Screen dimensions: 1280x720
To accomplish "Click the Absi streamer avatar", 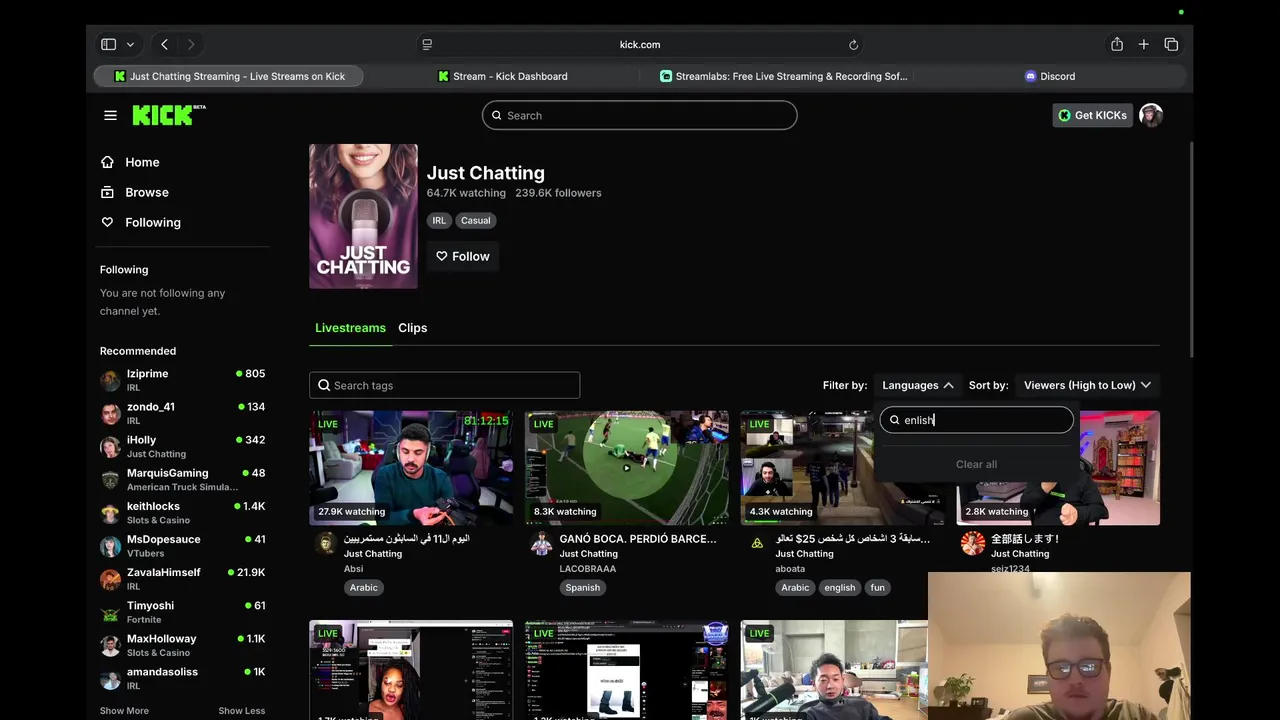I will coord(326,543).
